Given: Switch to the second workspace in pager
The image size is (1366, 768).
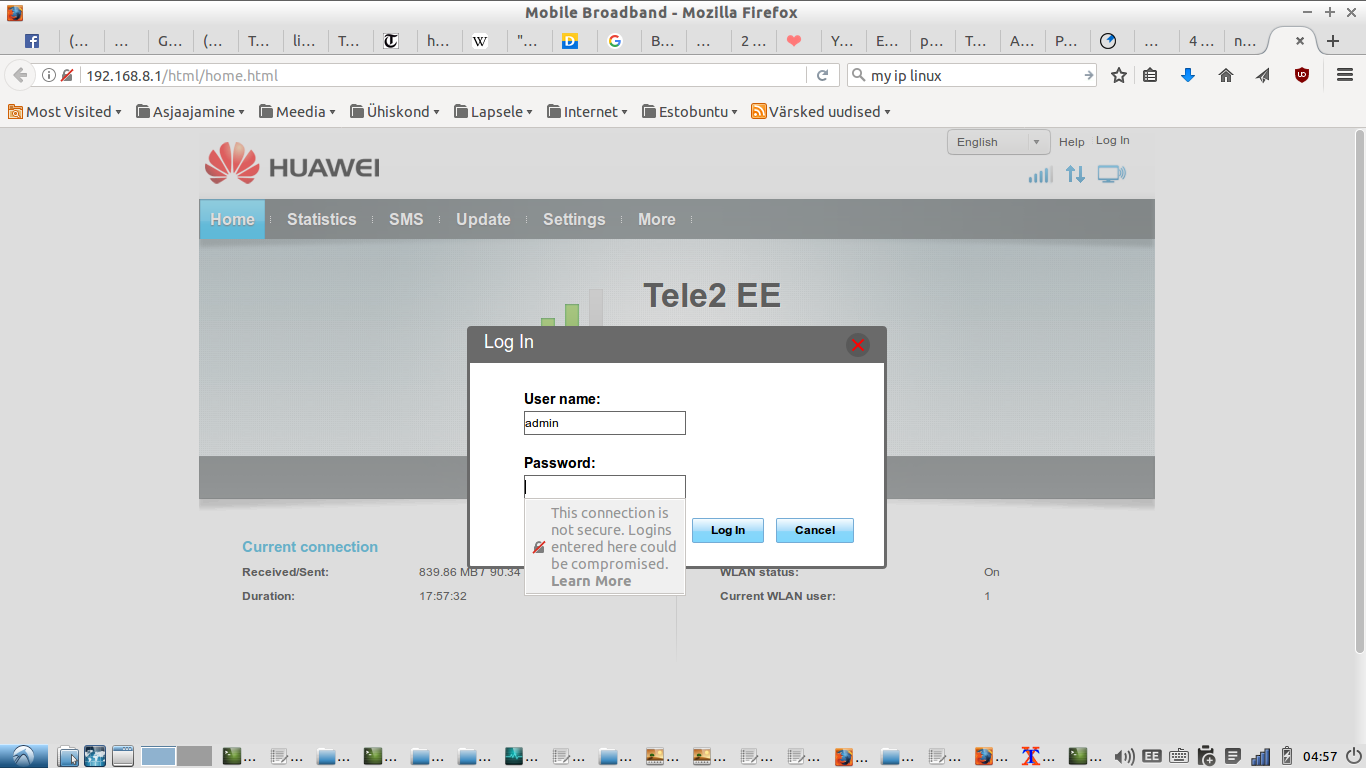Looking at the screenshot, I should pos(194,756).
